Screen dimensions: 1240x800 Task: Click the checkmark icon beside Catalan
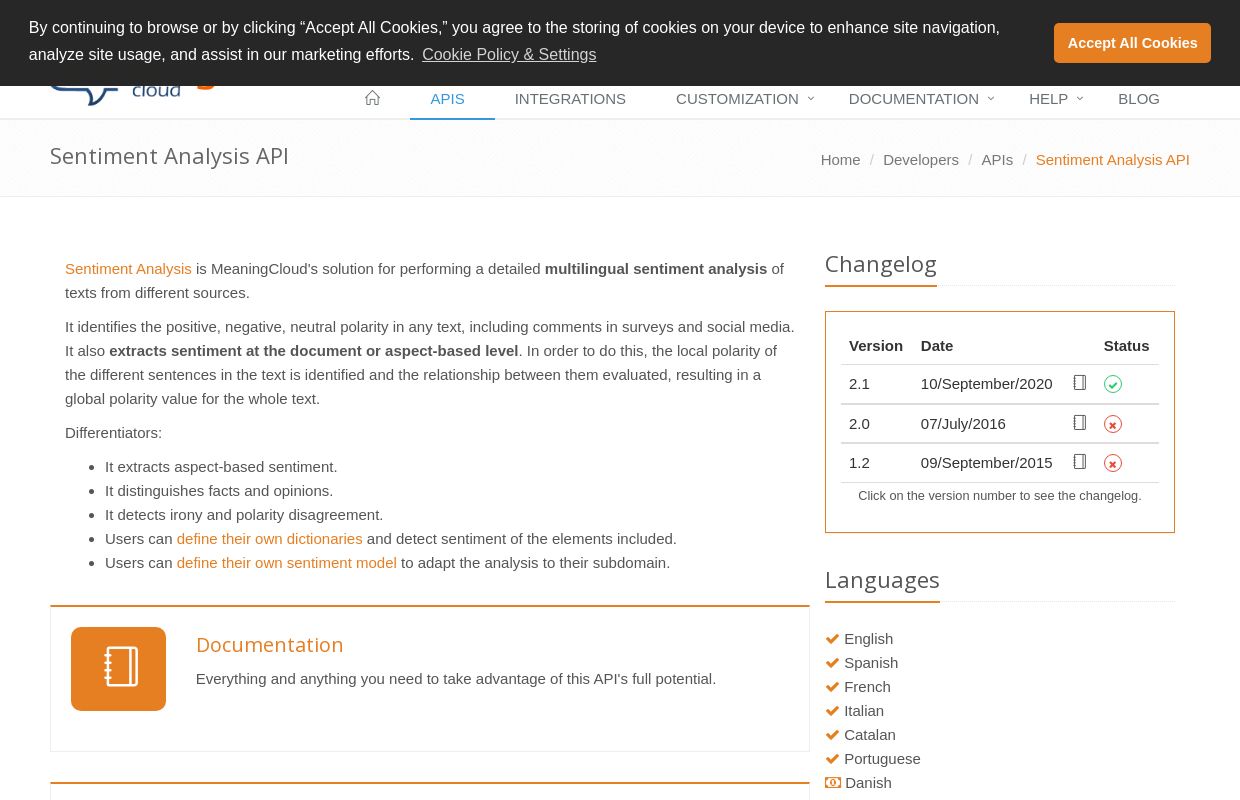[x=832, y=735]
